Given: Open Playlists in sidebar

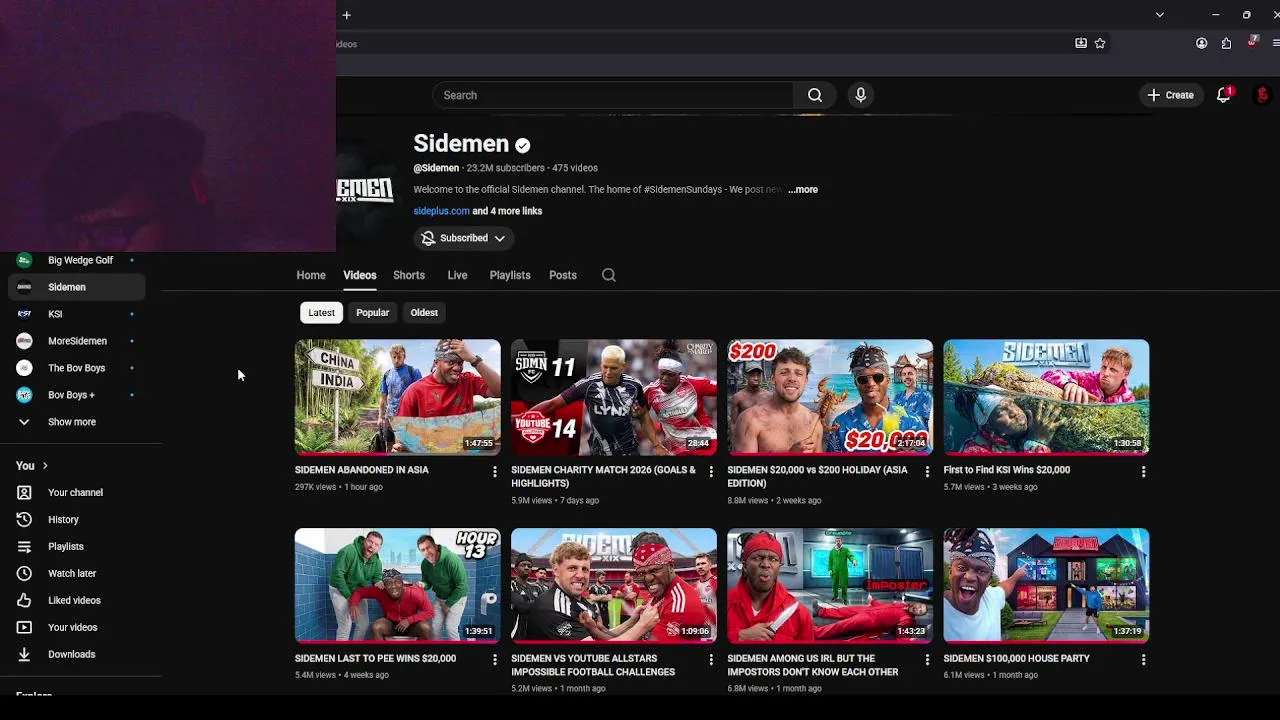Looking at the screenshot, I should 76,547.
